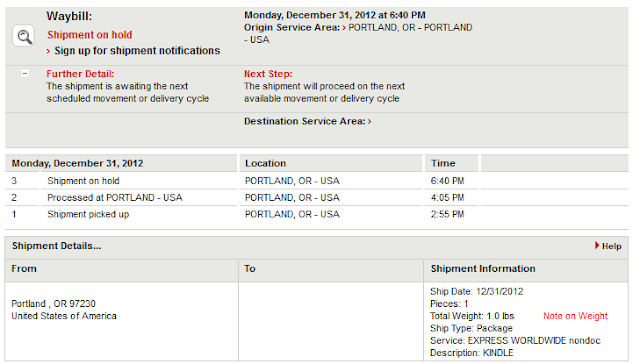The image size is (640, 364).
Task: Select the Shipment picked up row
Action: (317, 214)
